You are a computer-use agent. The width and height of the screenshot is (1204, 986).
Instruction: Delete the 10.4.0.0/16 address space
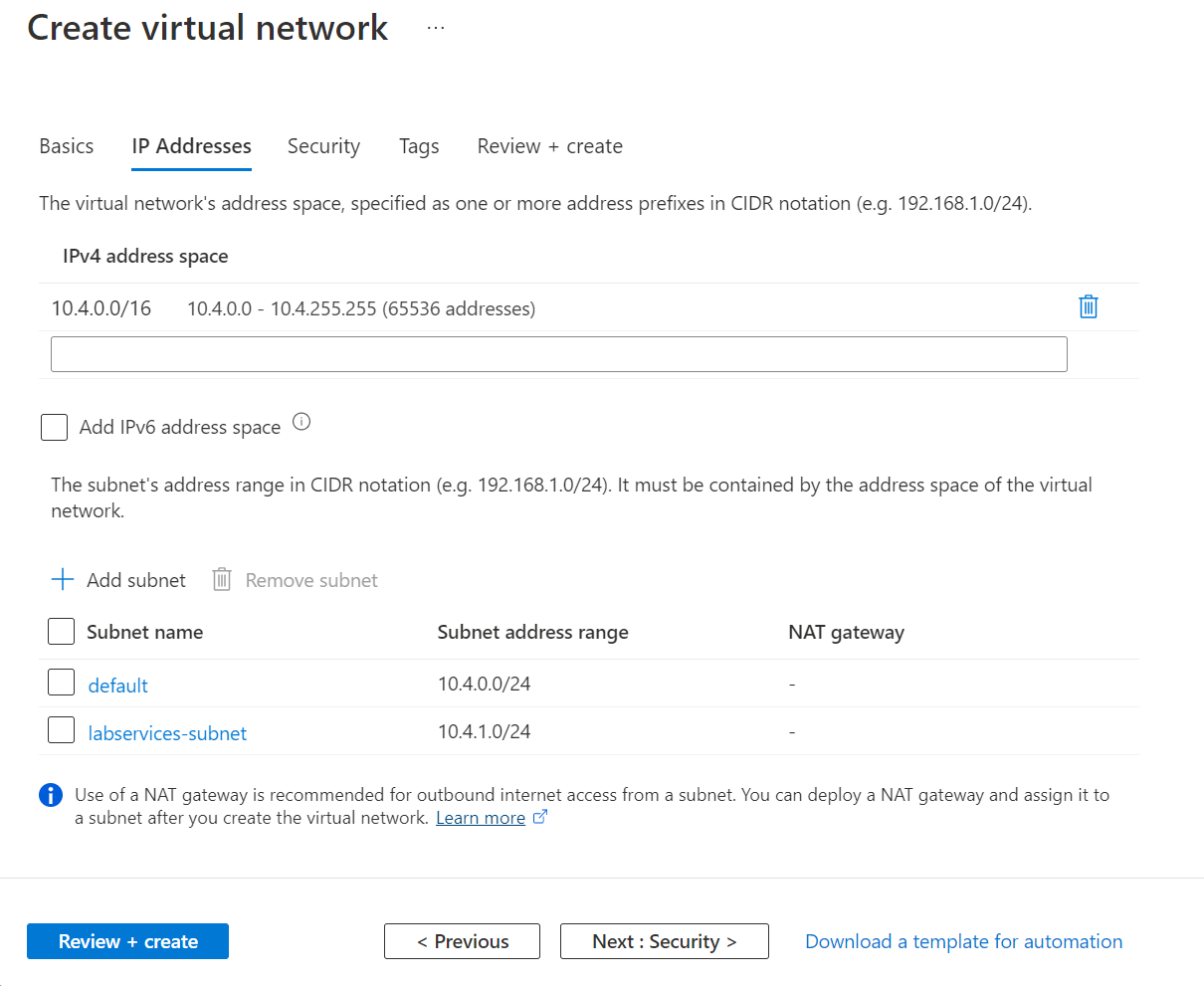point(1088,306)
